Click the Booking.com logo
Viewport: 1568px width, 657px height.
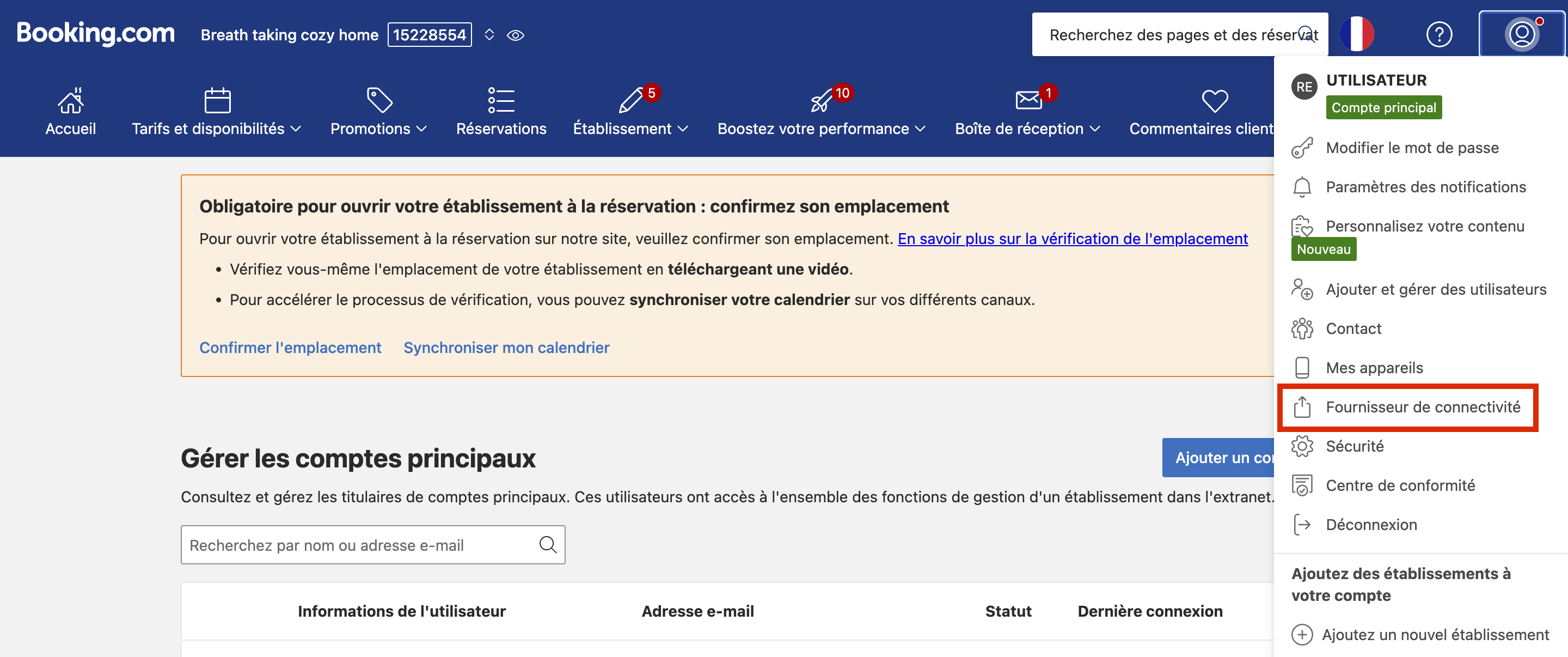pos(96,33)
